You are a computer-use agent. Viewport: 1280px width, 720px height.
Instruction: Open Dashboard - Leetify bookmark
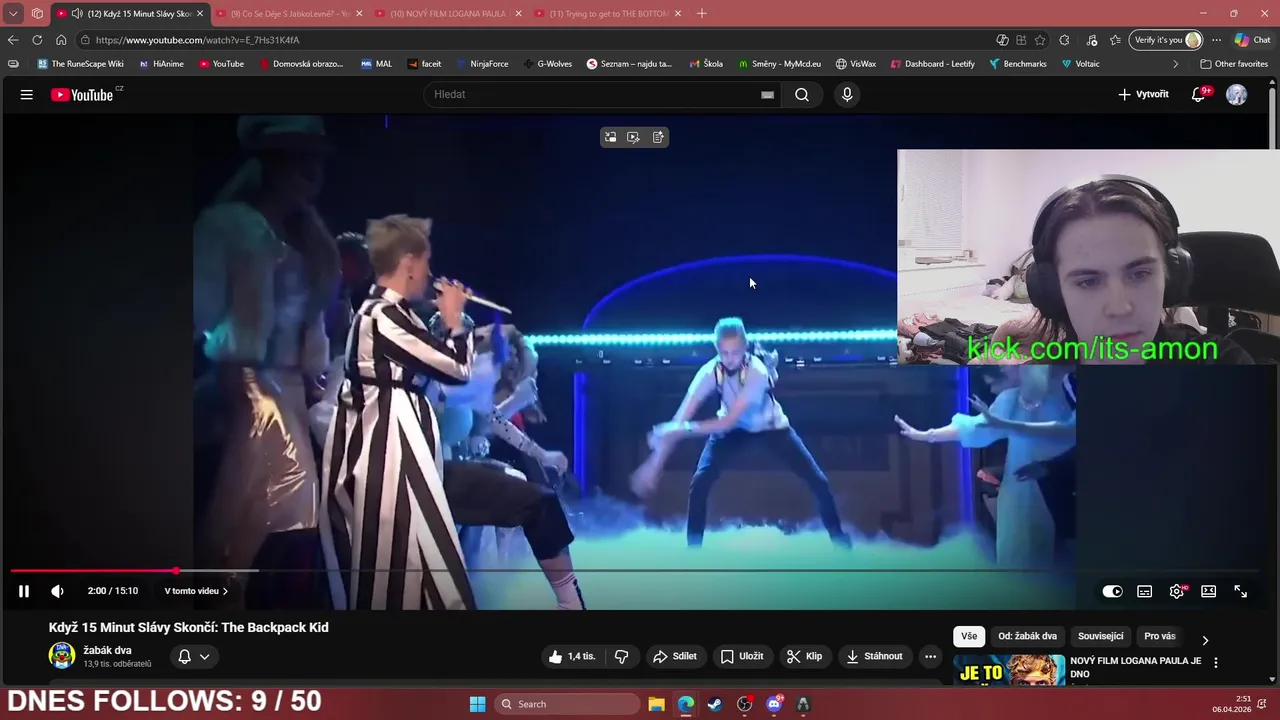[x=932, y=64]
